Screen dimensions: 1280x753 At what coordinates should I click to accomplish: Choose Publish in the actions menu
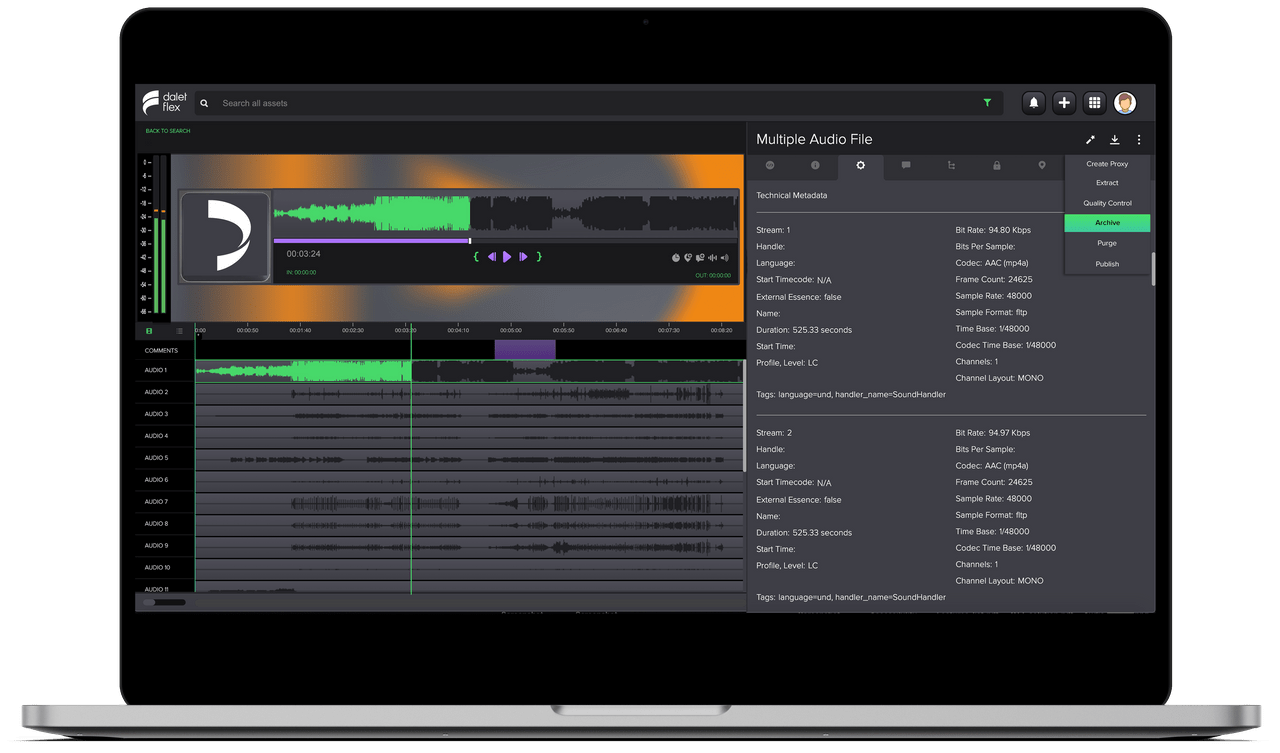coord(1107,264)
